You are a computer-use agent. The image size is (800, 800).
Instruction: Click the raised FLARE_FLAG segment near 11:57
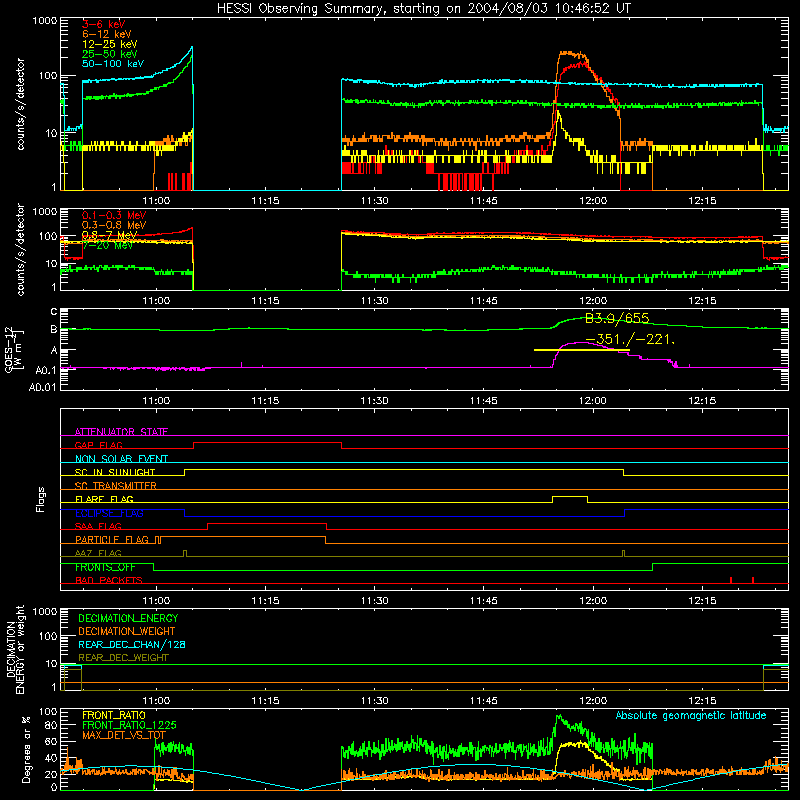point(570,496)
